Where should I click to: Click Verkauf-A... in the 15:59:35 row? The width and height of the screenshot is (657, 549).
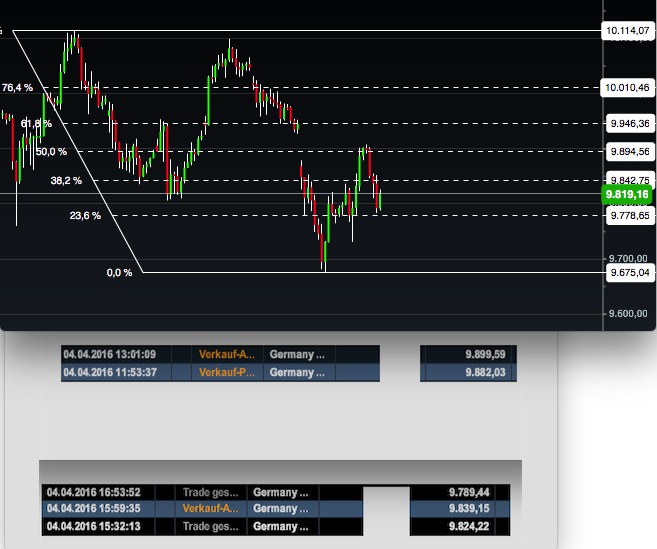(210, 509)
